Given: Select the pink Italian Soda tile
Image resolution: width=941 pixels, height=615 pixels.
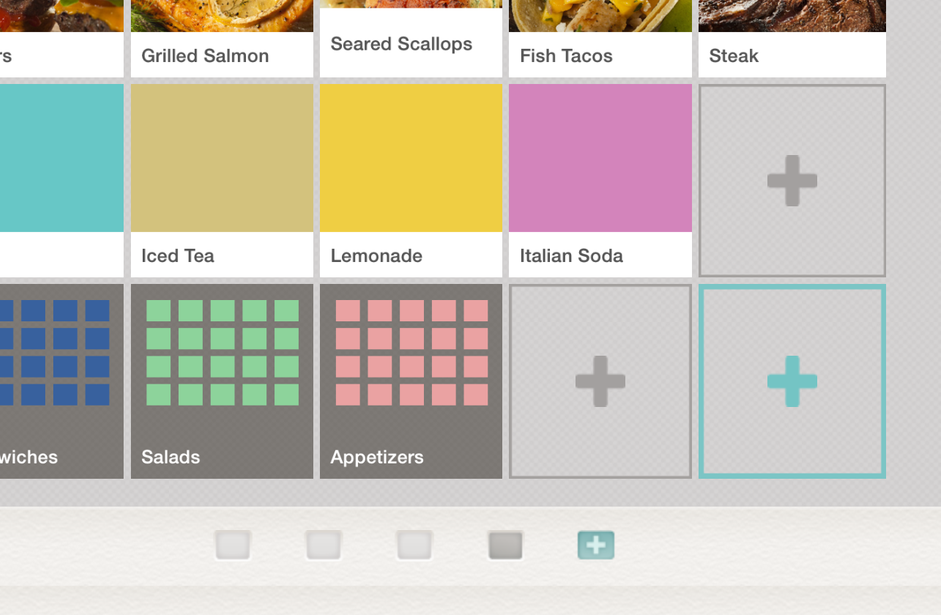Looking at the screenshot, I should click(x=600, y=181).
